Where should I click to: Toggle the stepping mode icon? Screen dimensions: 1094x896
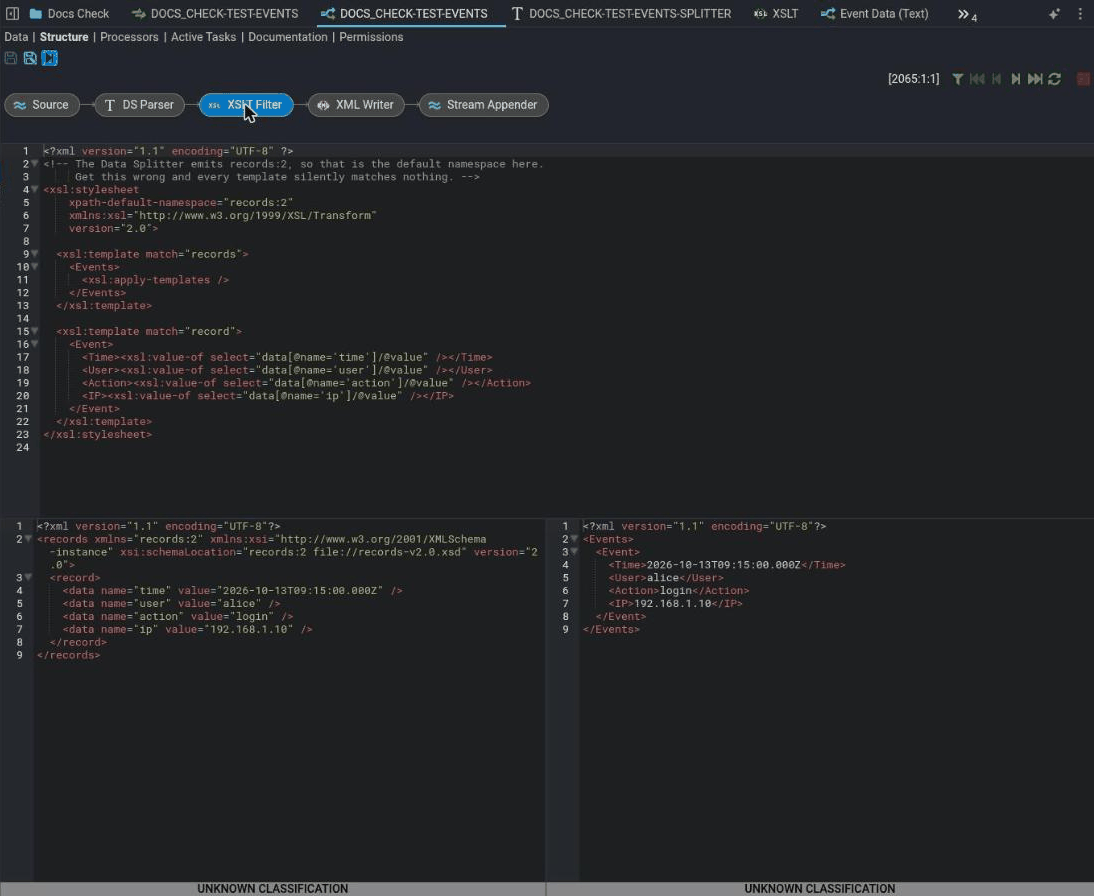tap(50, 58)
